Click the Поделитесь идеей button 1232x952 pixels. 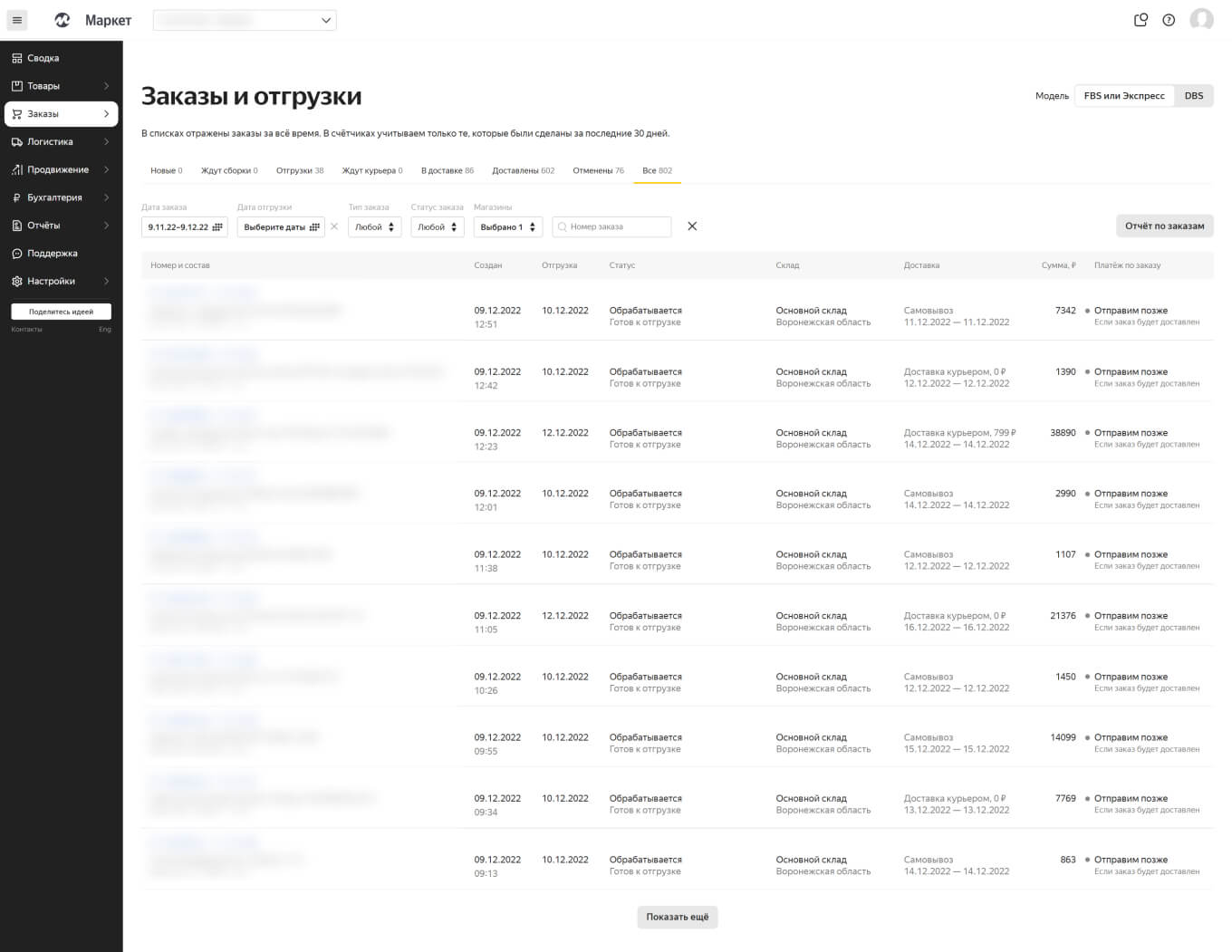61,312
